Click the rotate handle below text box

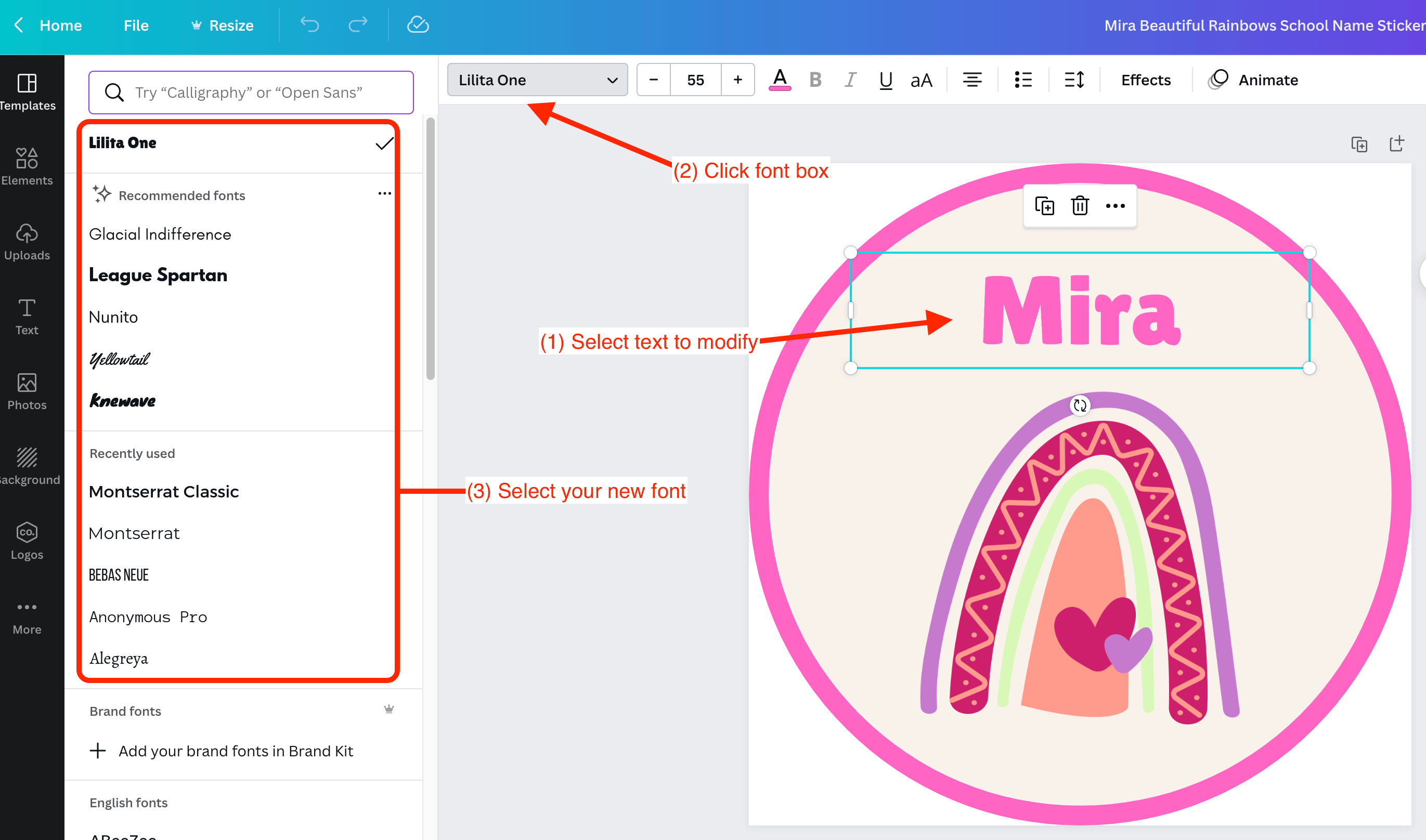[1080, 405]
